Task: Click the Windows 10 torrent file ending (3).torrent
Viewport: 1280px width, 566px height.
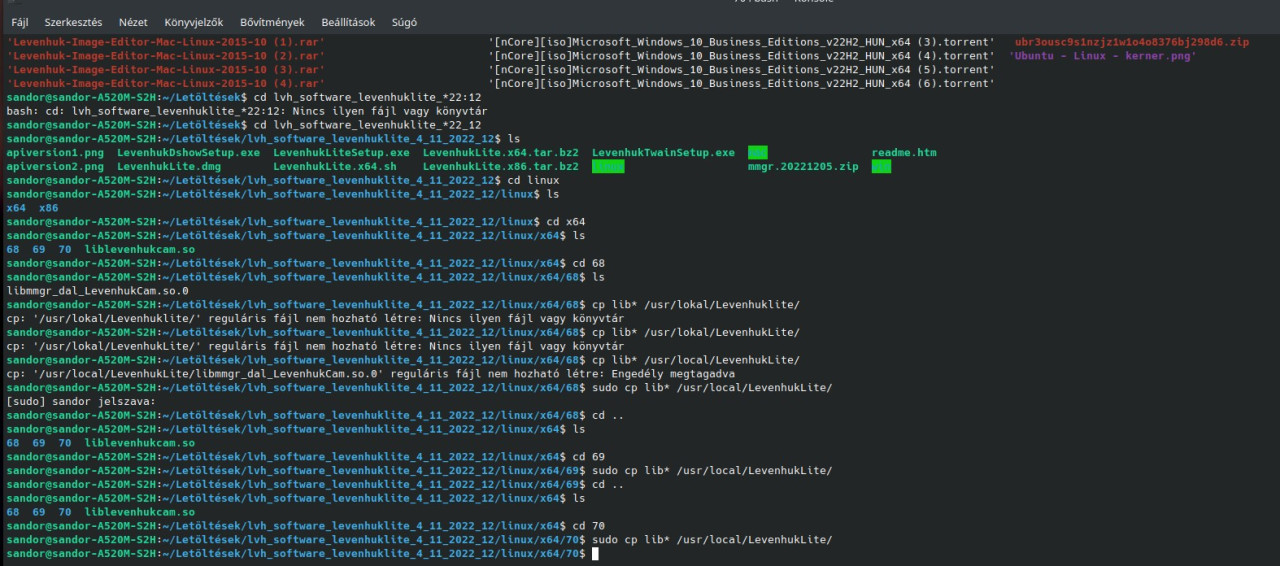Action: pyautogui.click(x=741, y=42)
